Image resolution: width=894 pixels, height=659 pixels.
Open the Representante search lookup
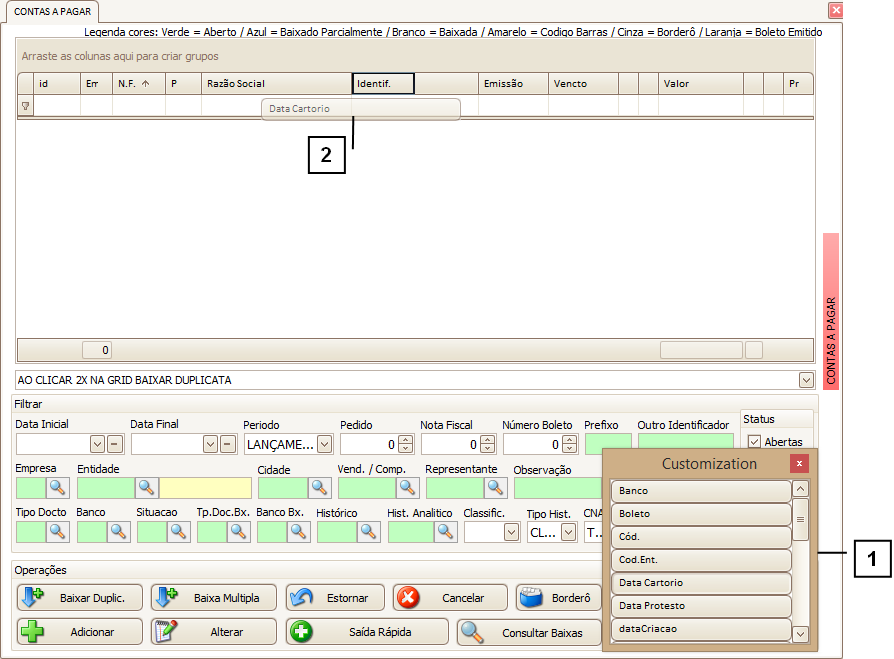tap(496, 487)
